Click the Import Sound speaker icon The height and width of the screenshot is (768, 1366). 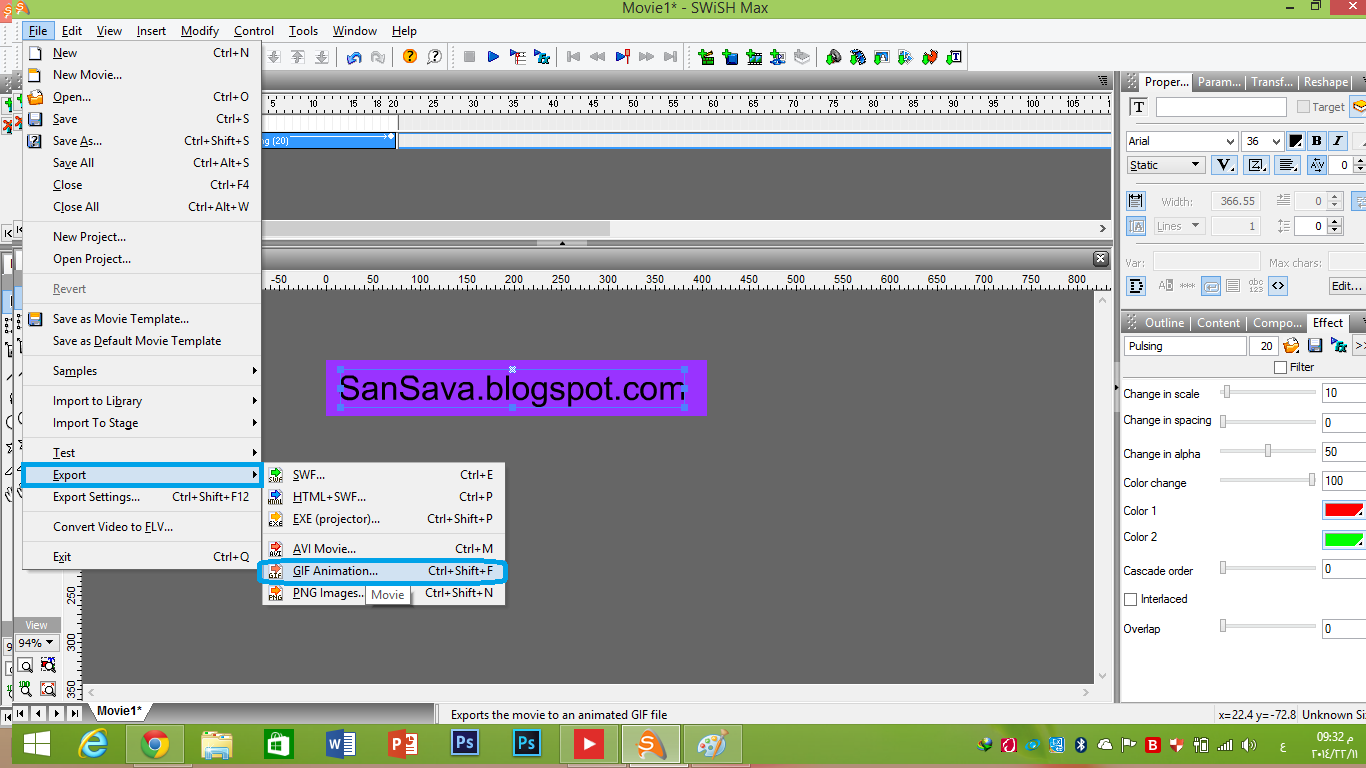coord(833,57)
